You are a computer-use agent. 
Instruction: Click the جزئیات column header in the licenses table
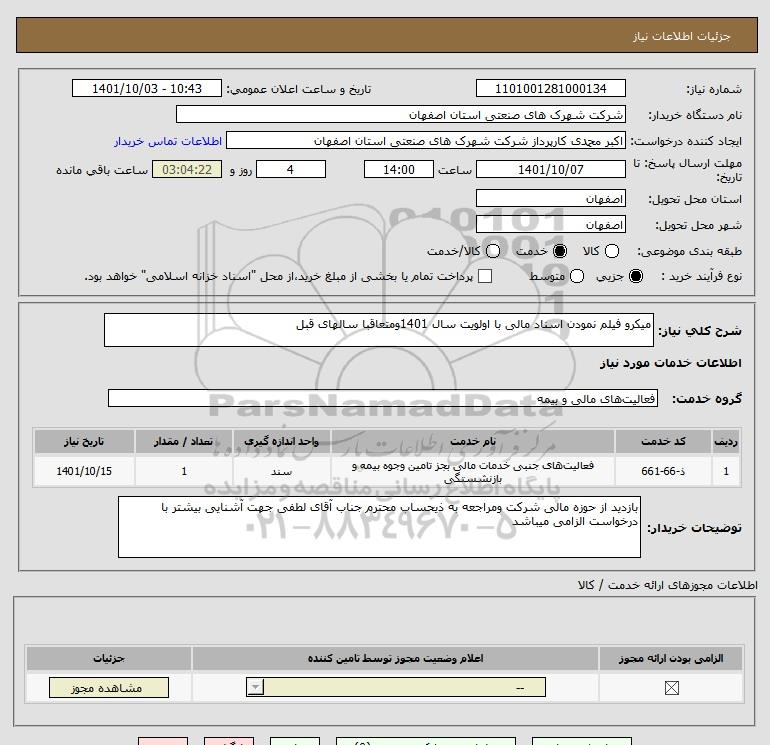tap(109, 658)
